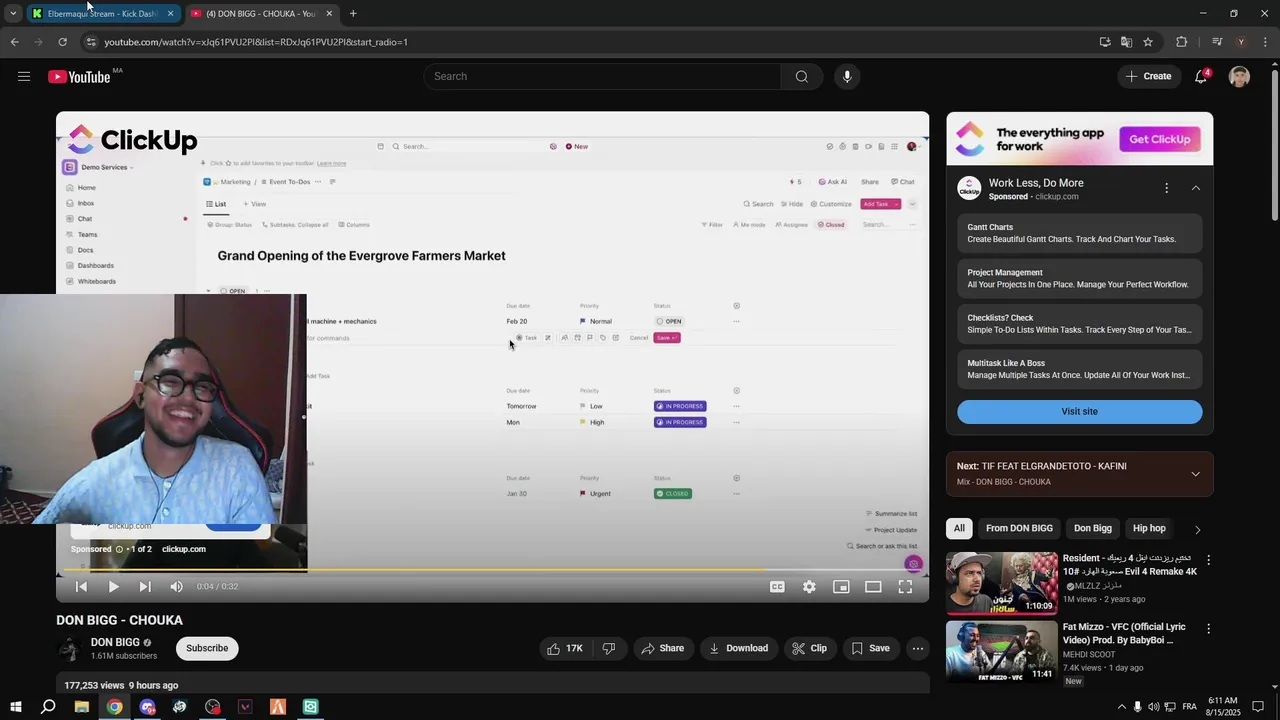
Task: Open DON BIGG channel avatar
Action: click(x=69, y=648)
